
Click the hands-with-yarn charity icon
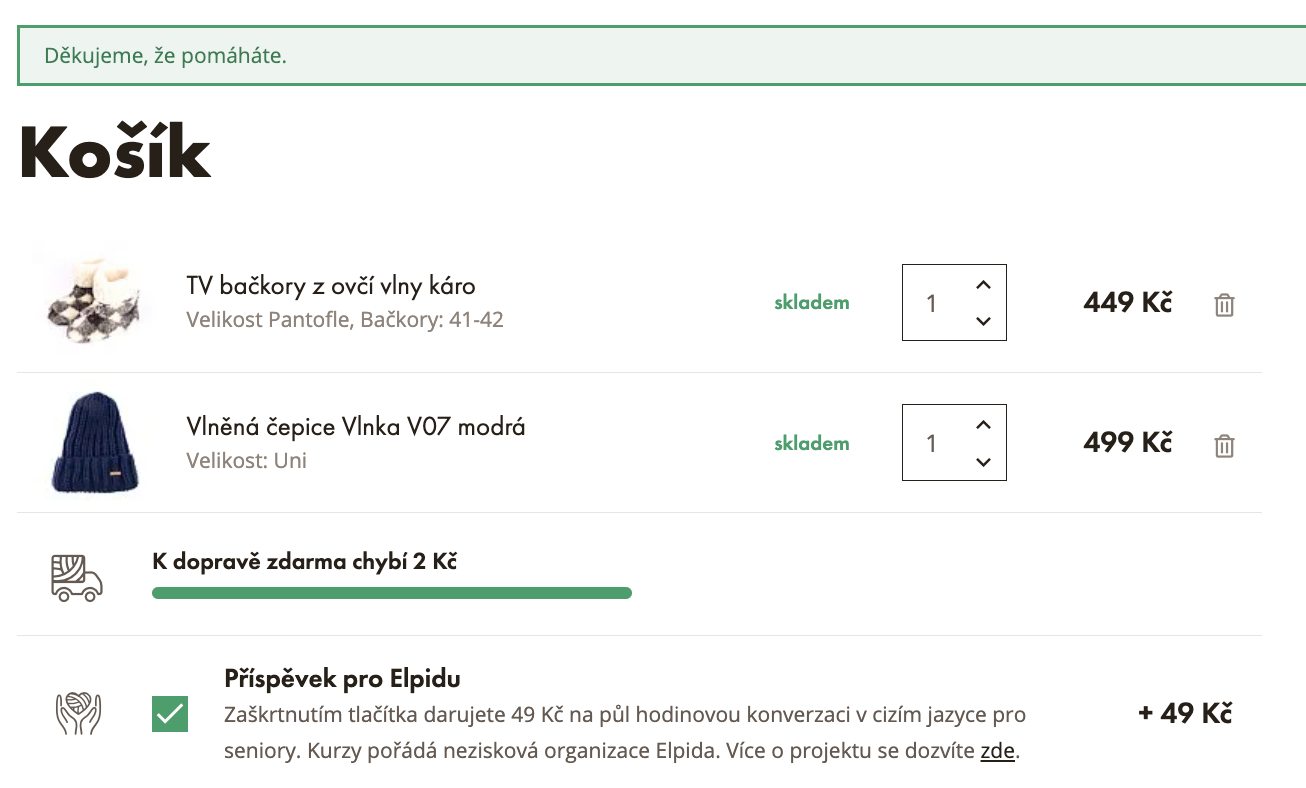[x=77, y=713]
